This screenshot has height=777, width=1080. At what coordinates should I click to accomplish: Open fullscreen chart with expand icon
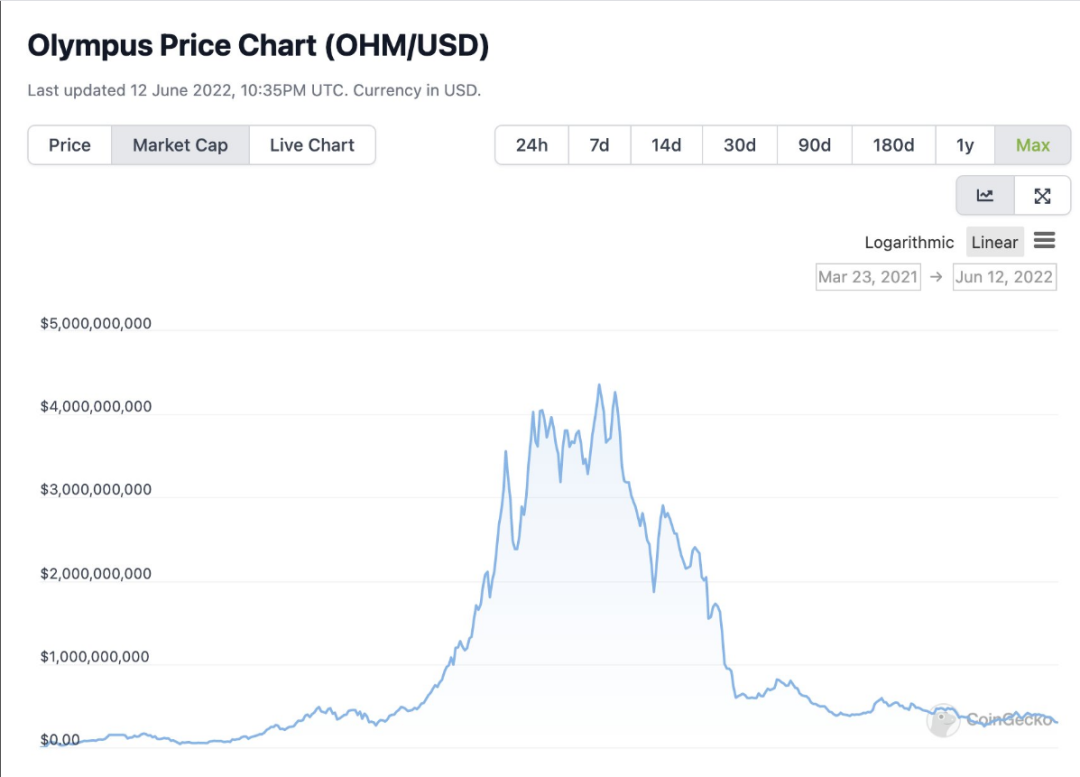pos(1042,196)
